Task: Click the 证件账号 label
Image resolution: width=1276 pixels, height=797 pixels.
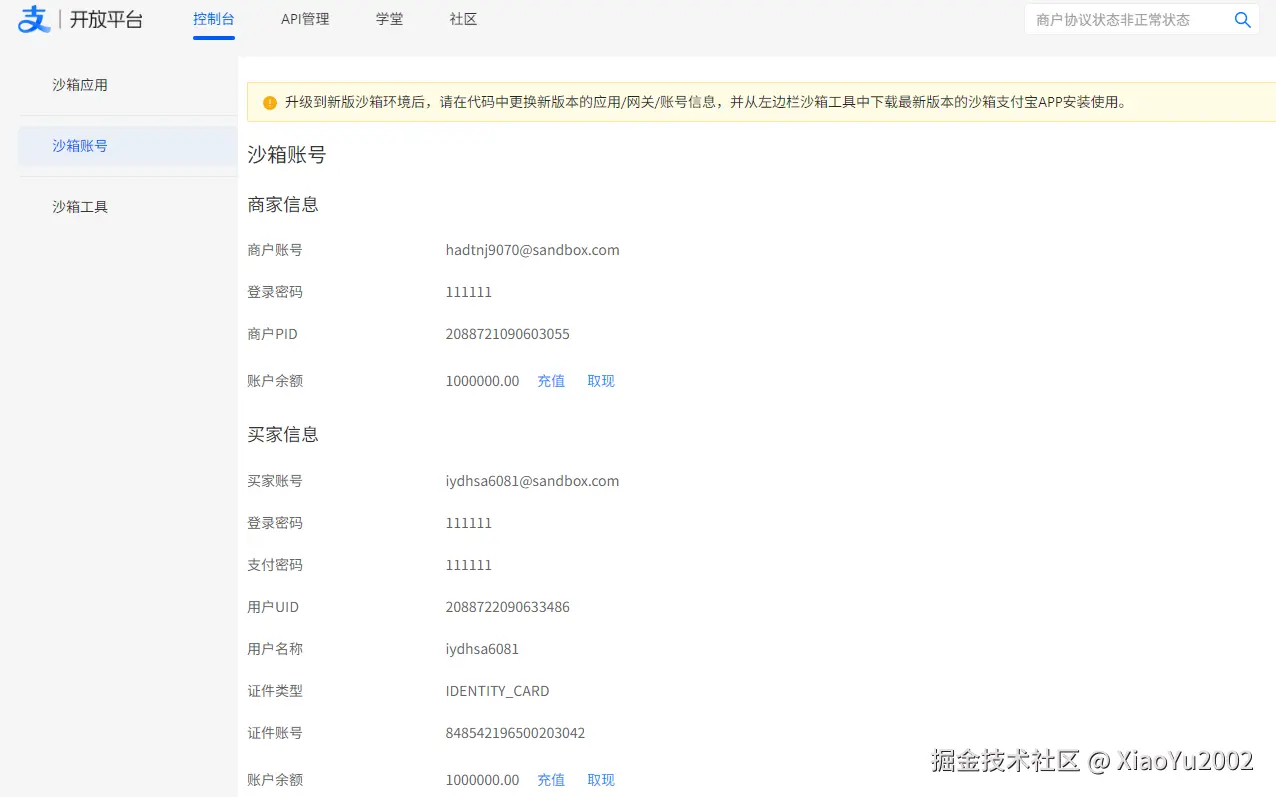Action: 275,733
